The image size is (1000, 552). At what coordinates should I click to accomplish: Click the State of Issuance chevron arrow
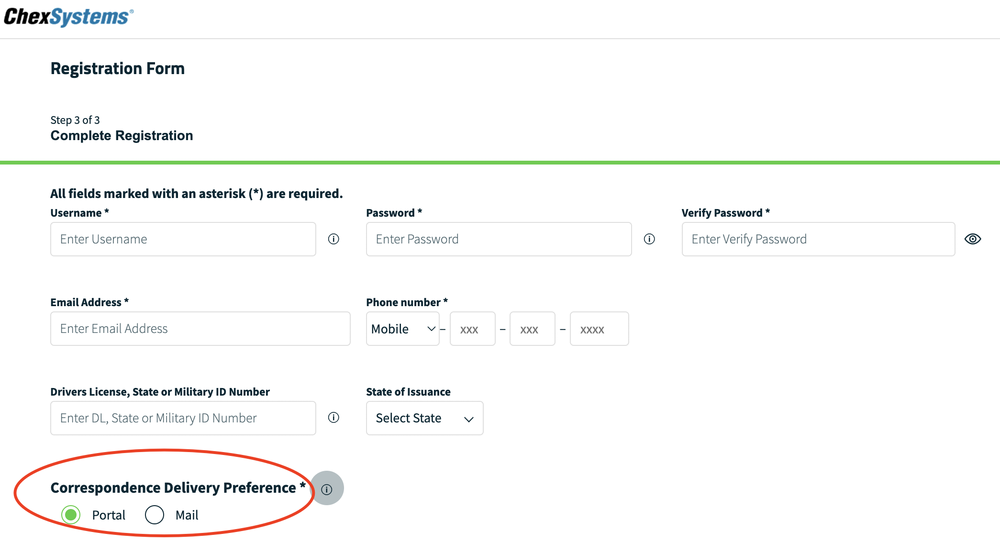pos(469,419)
